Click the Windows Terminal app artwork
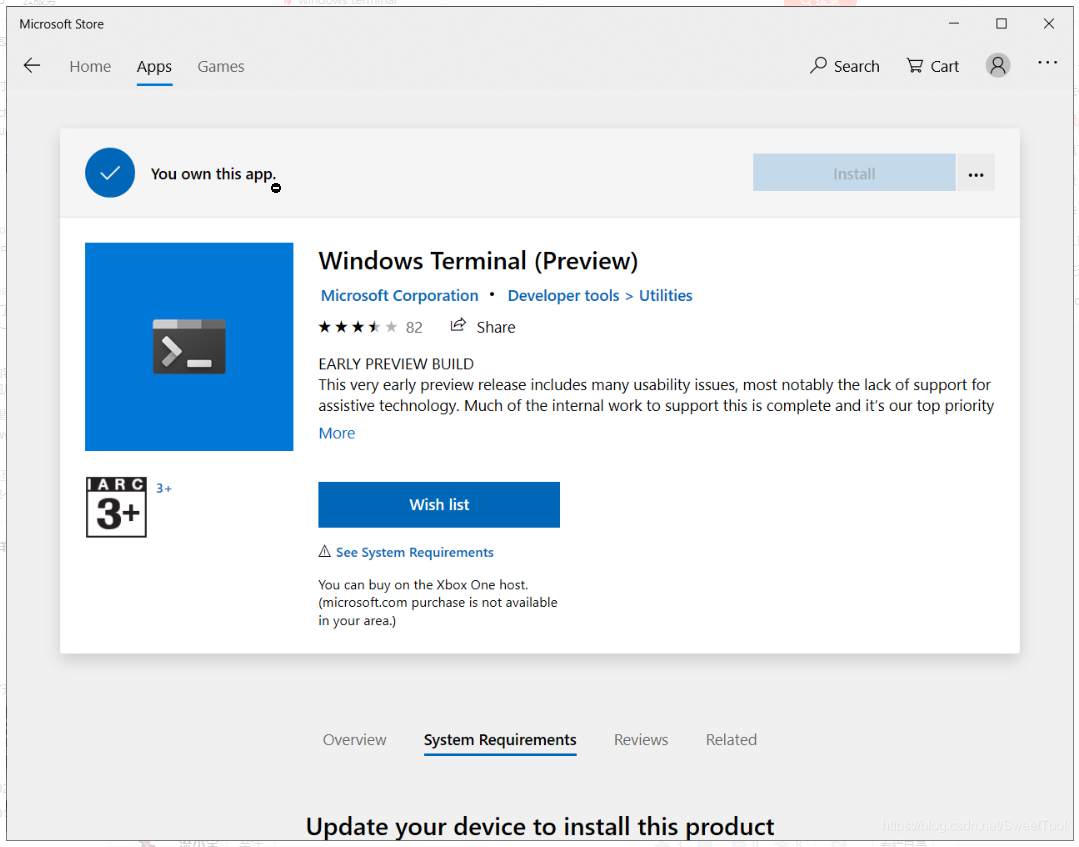 click(189, 347)
